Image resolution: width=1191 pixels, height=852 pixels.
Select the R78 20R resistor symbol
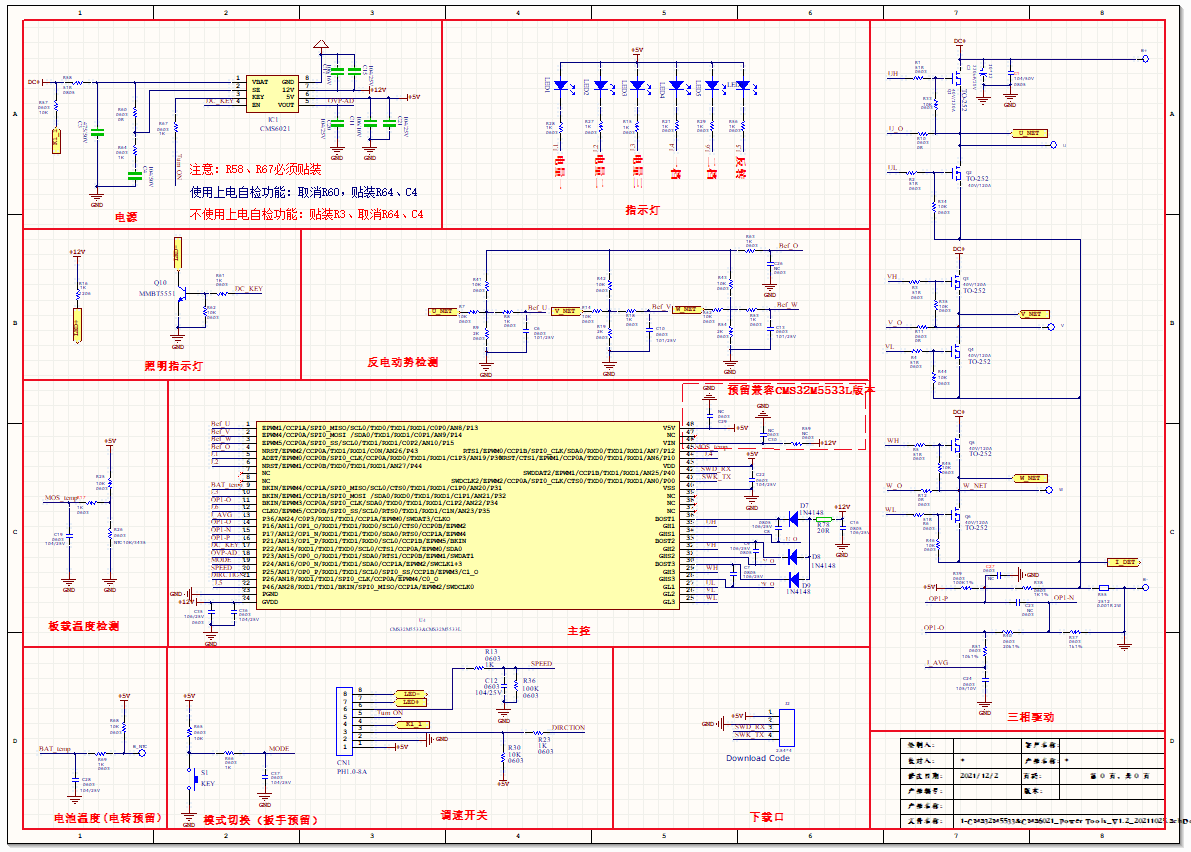pos(824,520)
